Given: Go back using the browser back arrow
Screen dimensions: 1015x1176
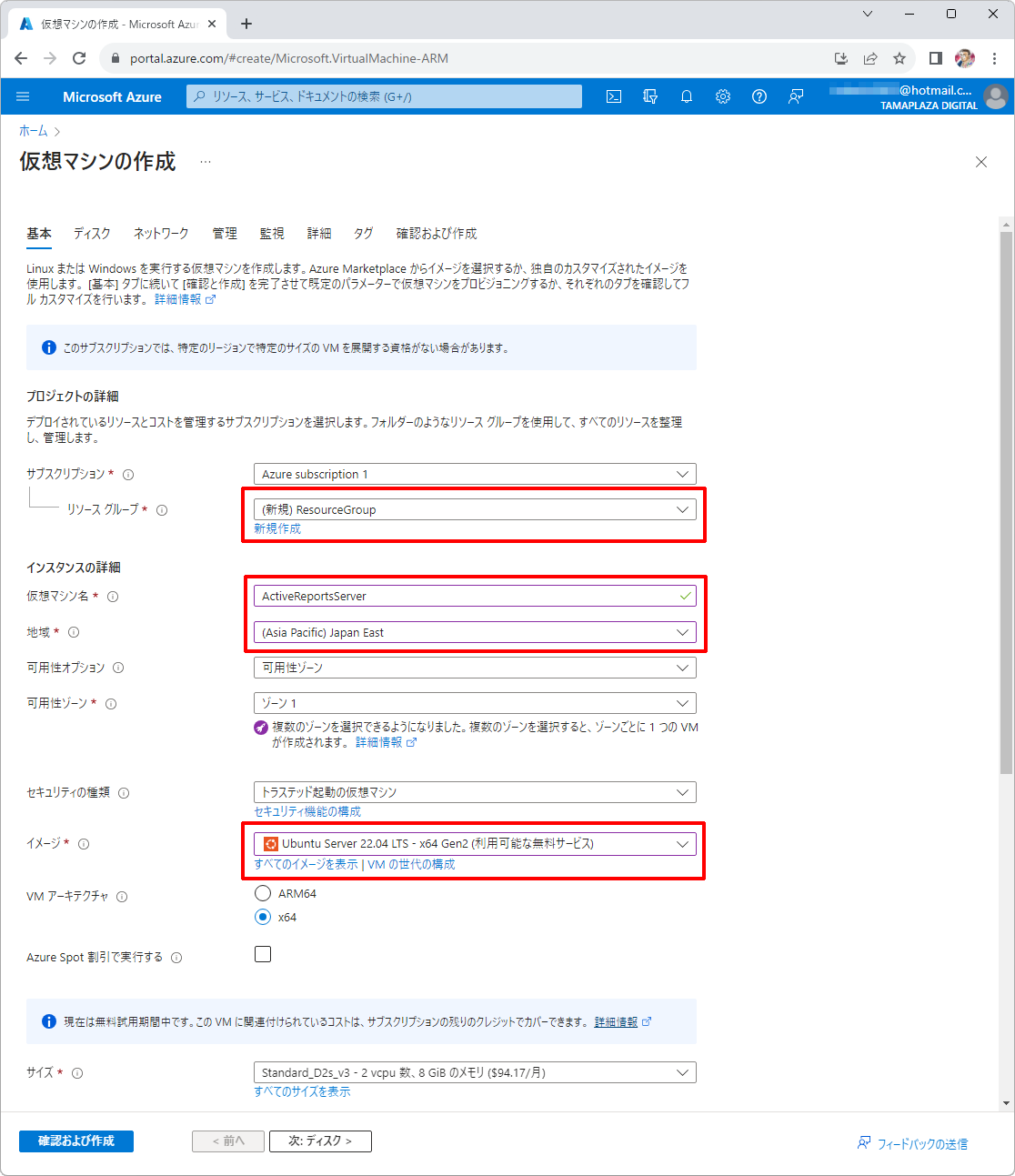Looking at the screenshot, I should pos(21,58).
